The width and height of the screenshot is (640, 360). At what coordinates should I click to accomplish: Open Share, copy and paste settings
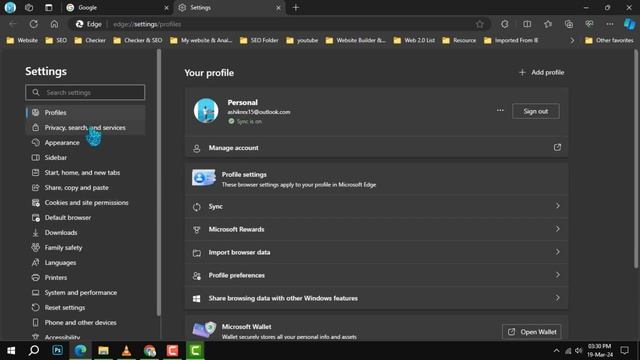[85, 187]
